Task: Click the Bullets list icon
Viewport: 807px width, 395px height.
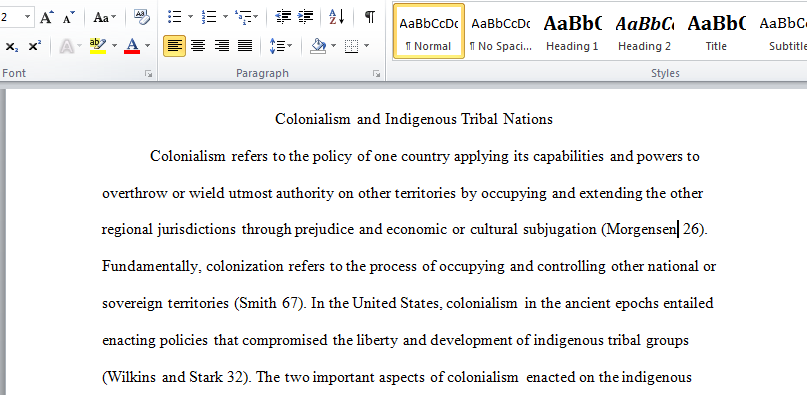Action: pyautogui.click(x=174, y=18)
